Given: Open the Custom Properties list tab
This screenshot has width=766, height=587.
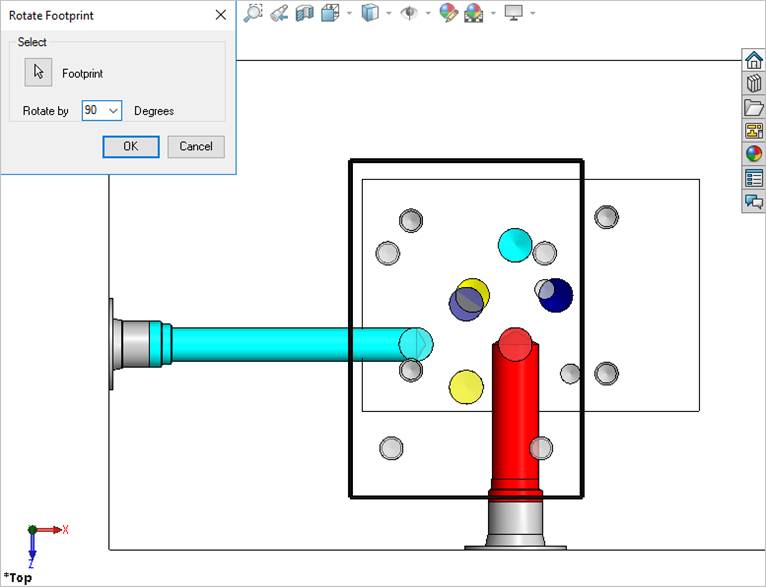Looking at the screenshot, I should pos(754,178).
